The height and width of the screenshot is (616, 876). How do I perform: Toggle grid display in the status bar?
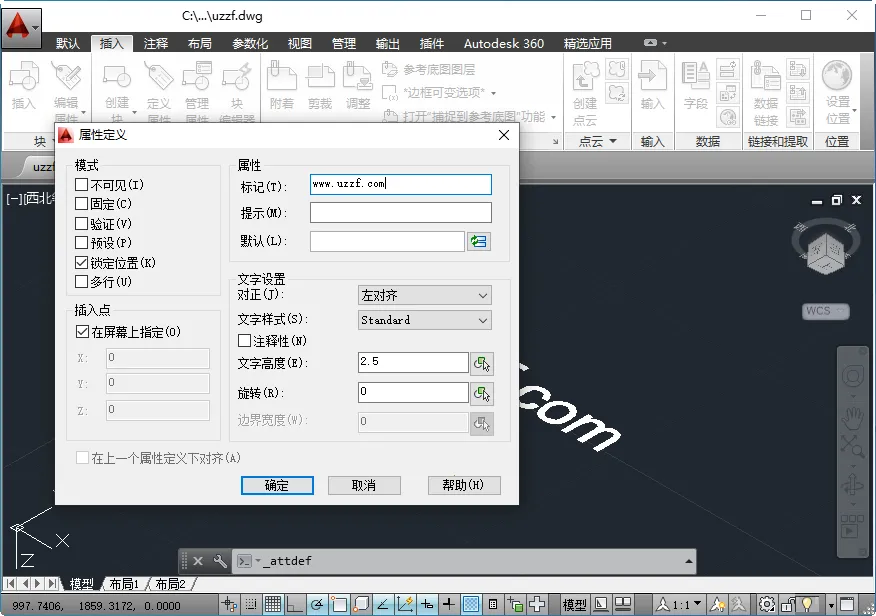point(273,604)
